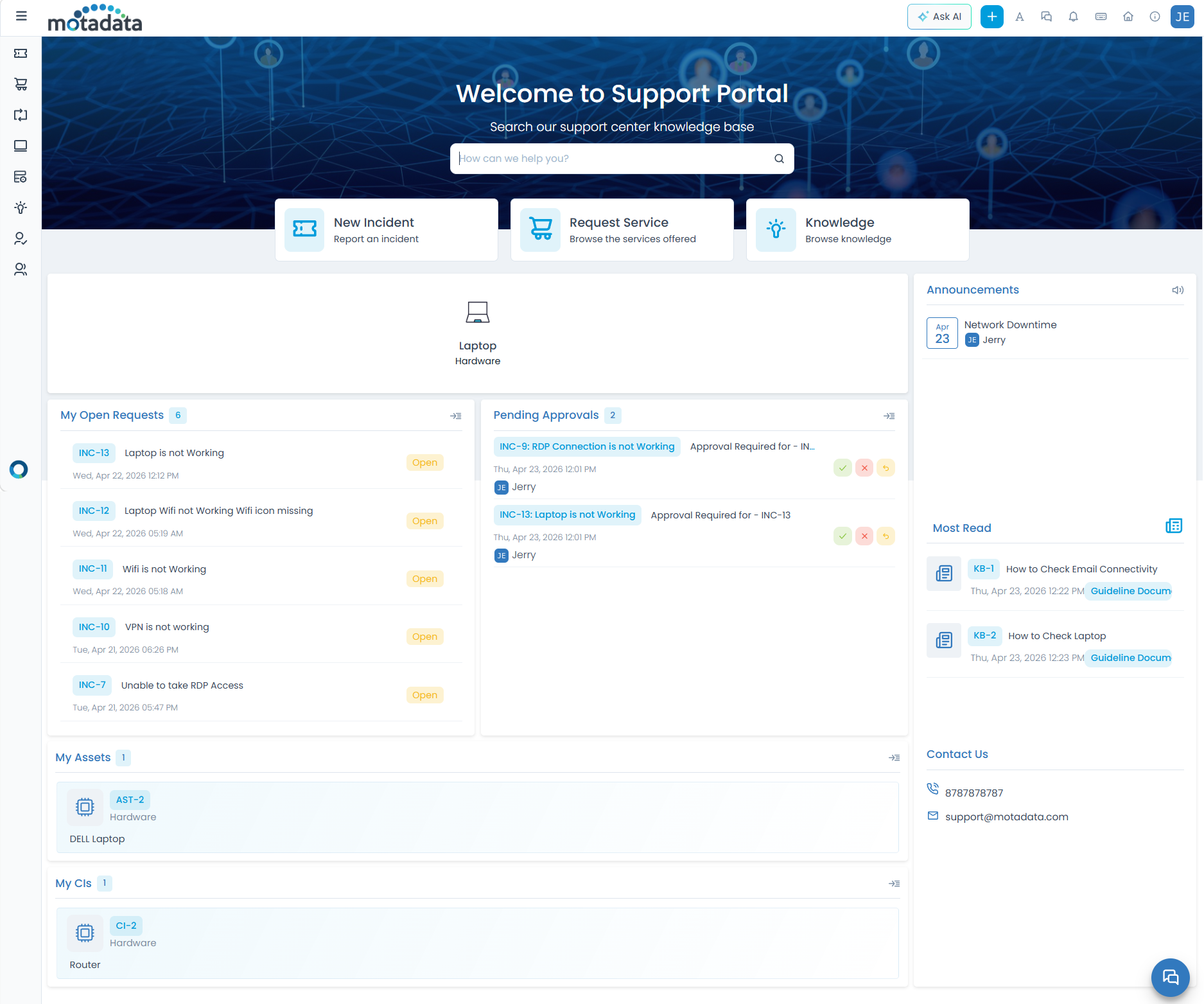
Task: Open the New Incident card
Action: pos(386,230)
